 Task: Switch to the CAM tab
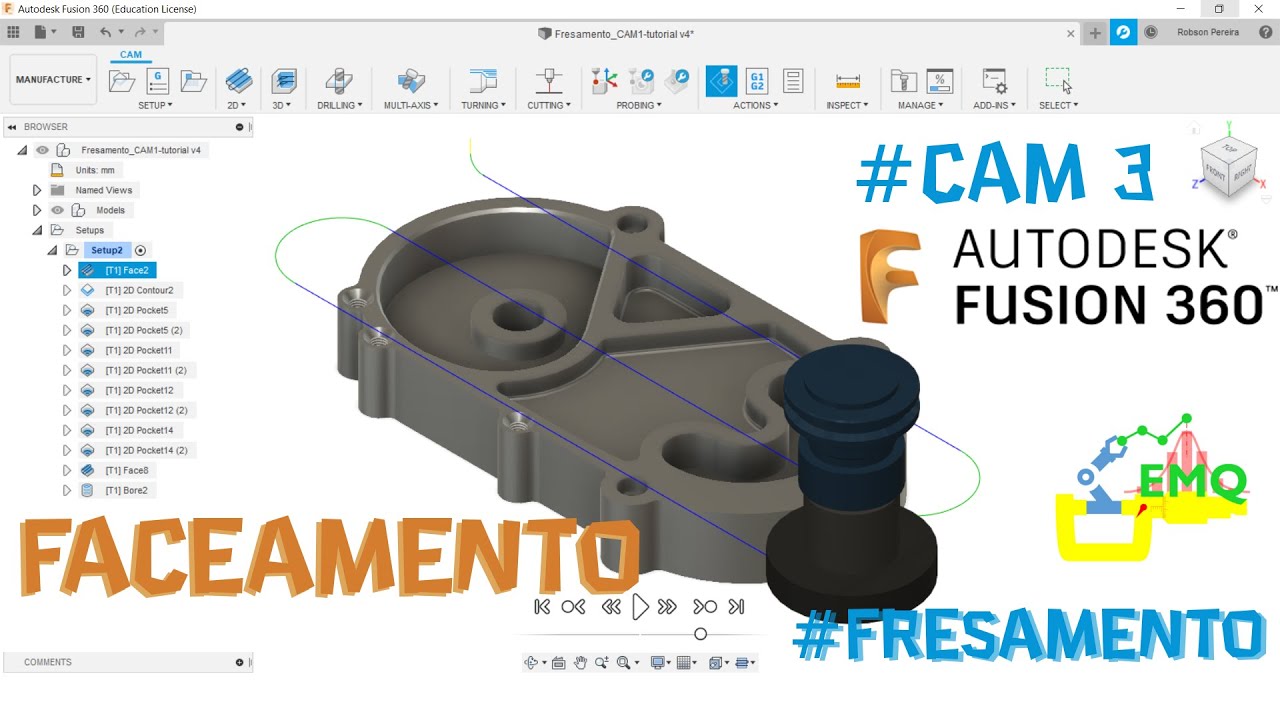tap(131, 55)
